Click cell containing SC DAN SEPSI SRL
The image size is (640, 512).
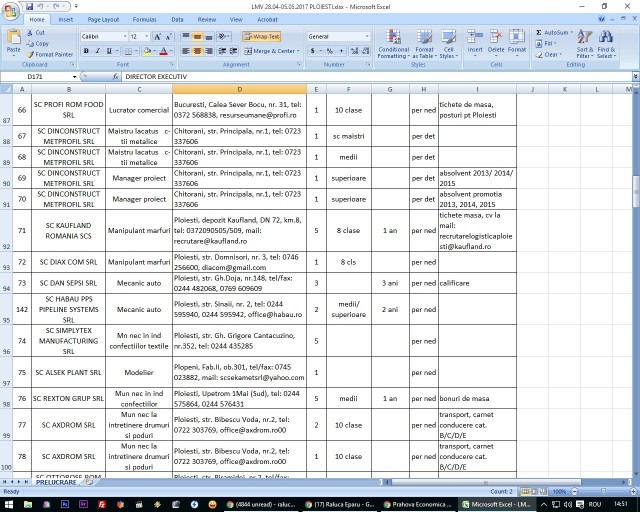pos(69,283)
